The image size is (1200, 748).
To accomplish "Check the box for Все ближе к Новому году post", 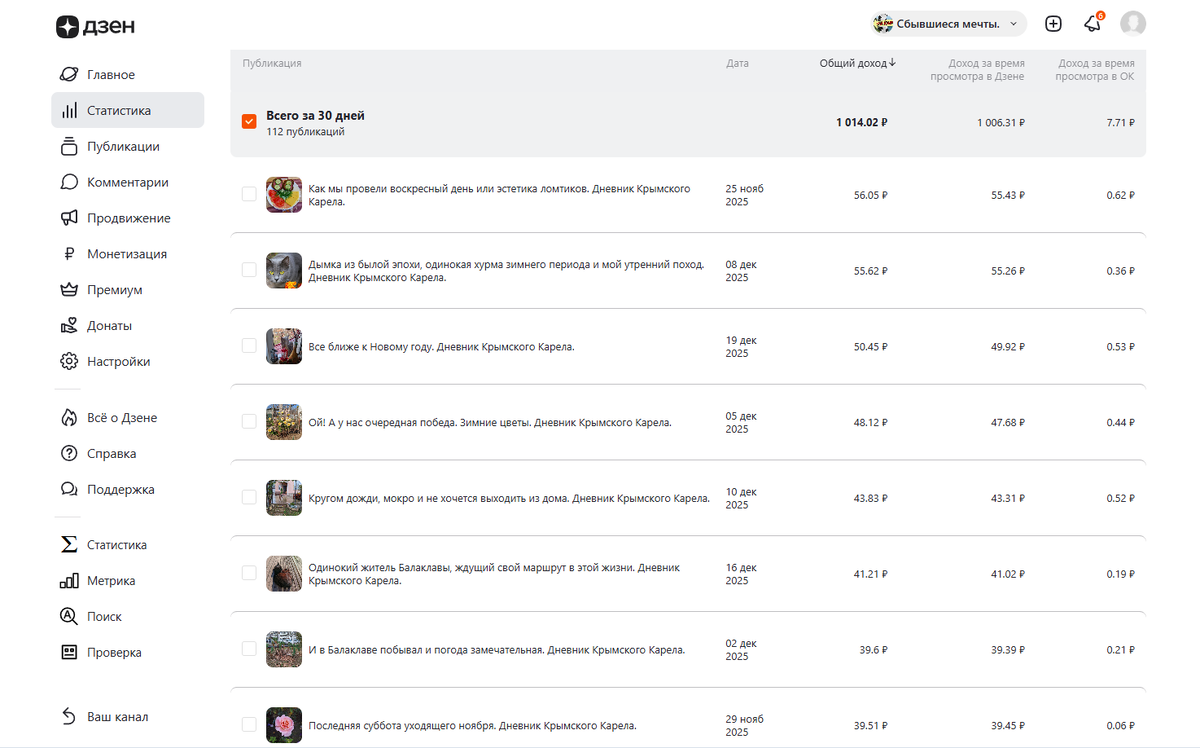I will coord(249,346).
